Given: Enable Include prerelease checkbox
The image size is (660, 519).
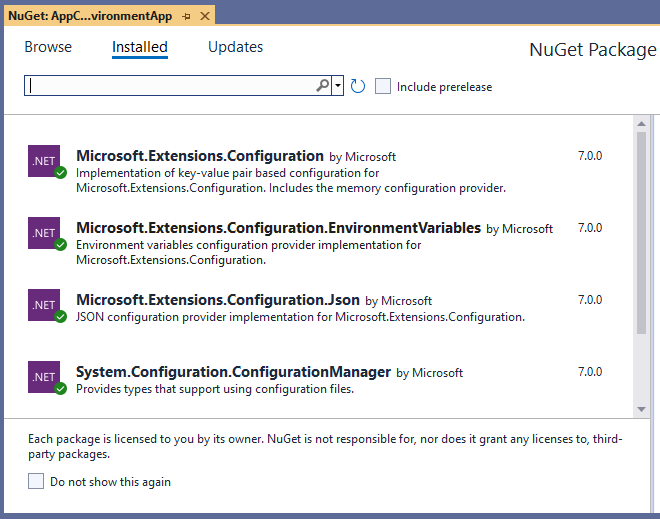Looking at the screenshot, I should (x=383, y=86).
